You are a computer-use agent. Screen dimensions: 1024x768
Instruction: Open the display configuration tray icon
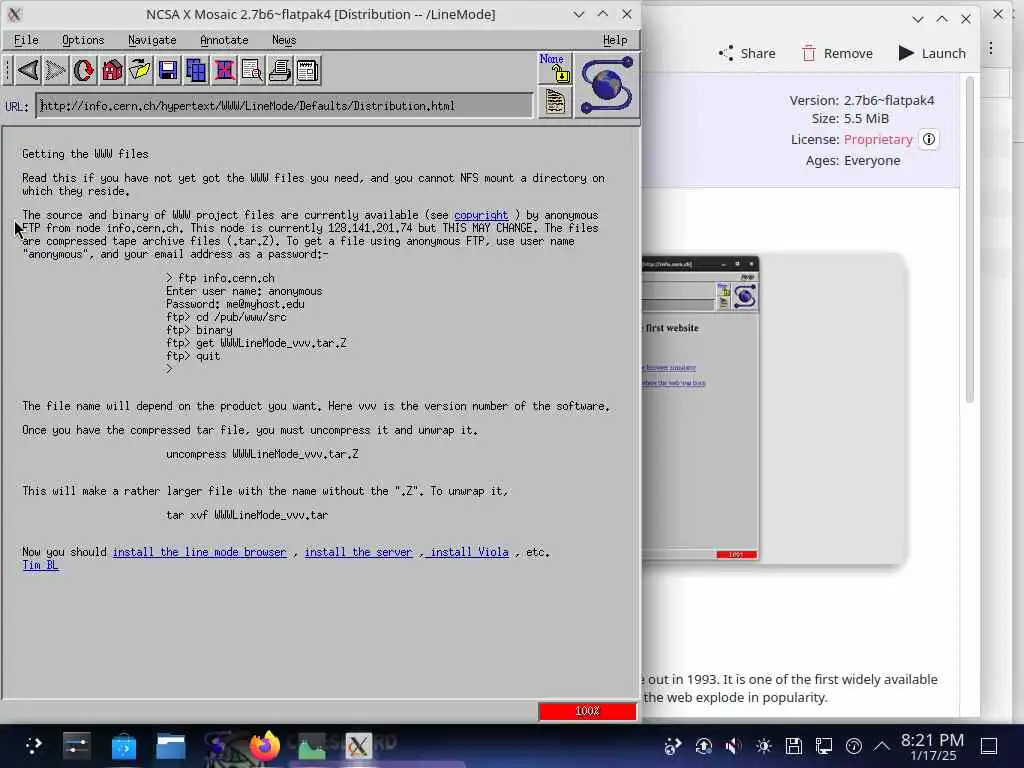(824, 746)
